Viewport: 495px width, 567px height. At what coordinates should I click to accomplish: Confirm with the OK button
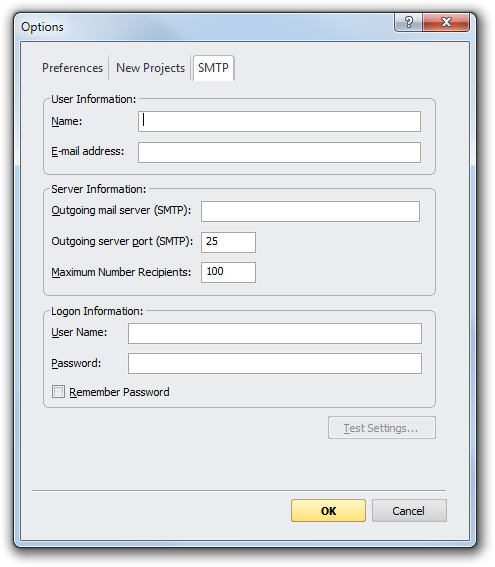[x=328, y=511]
